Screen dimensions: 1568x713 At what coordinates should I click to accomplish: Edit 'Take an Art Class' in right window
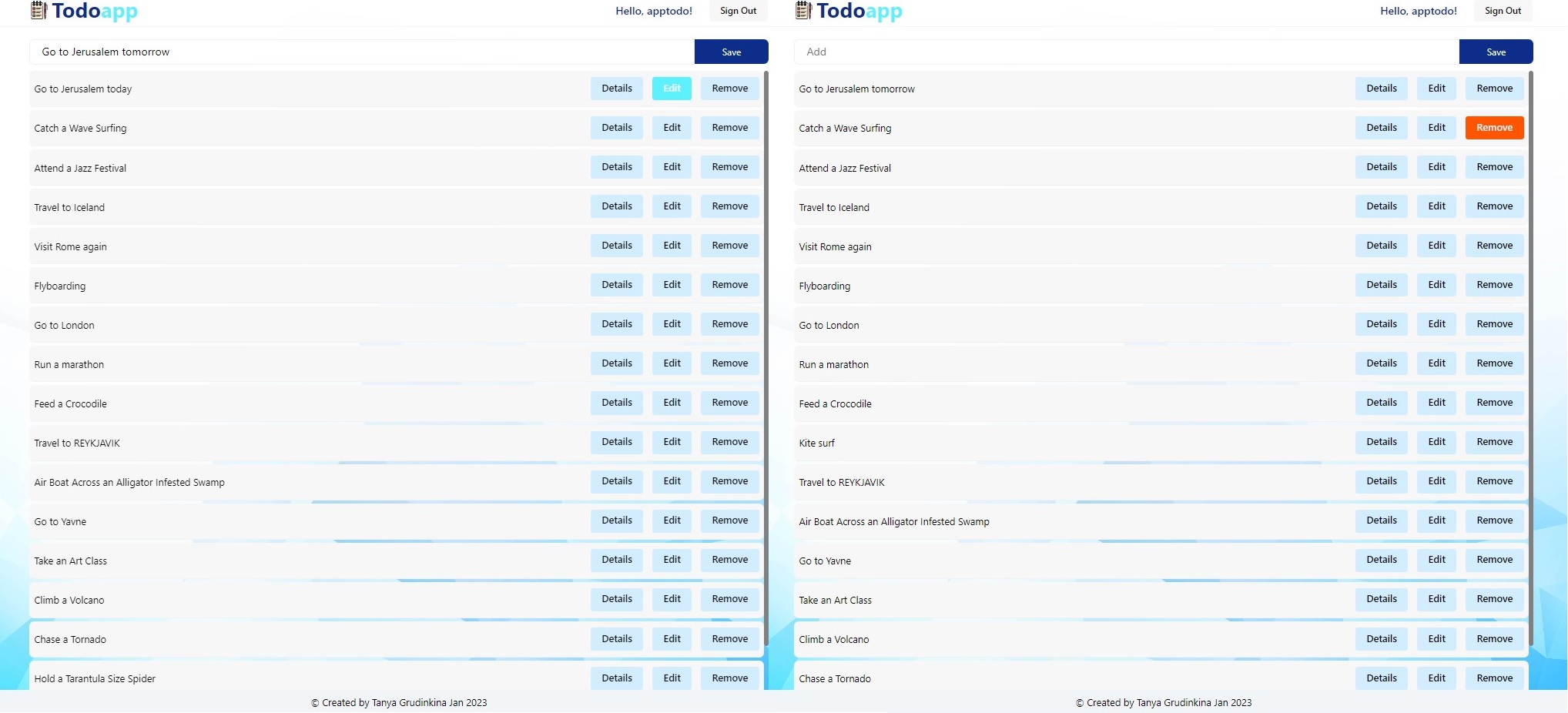pyautogui.click(x=1437, y=599)
